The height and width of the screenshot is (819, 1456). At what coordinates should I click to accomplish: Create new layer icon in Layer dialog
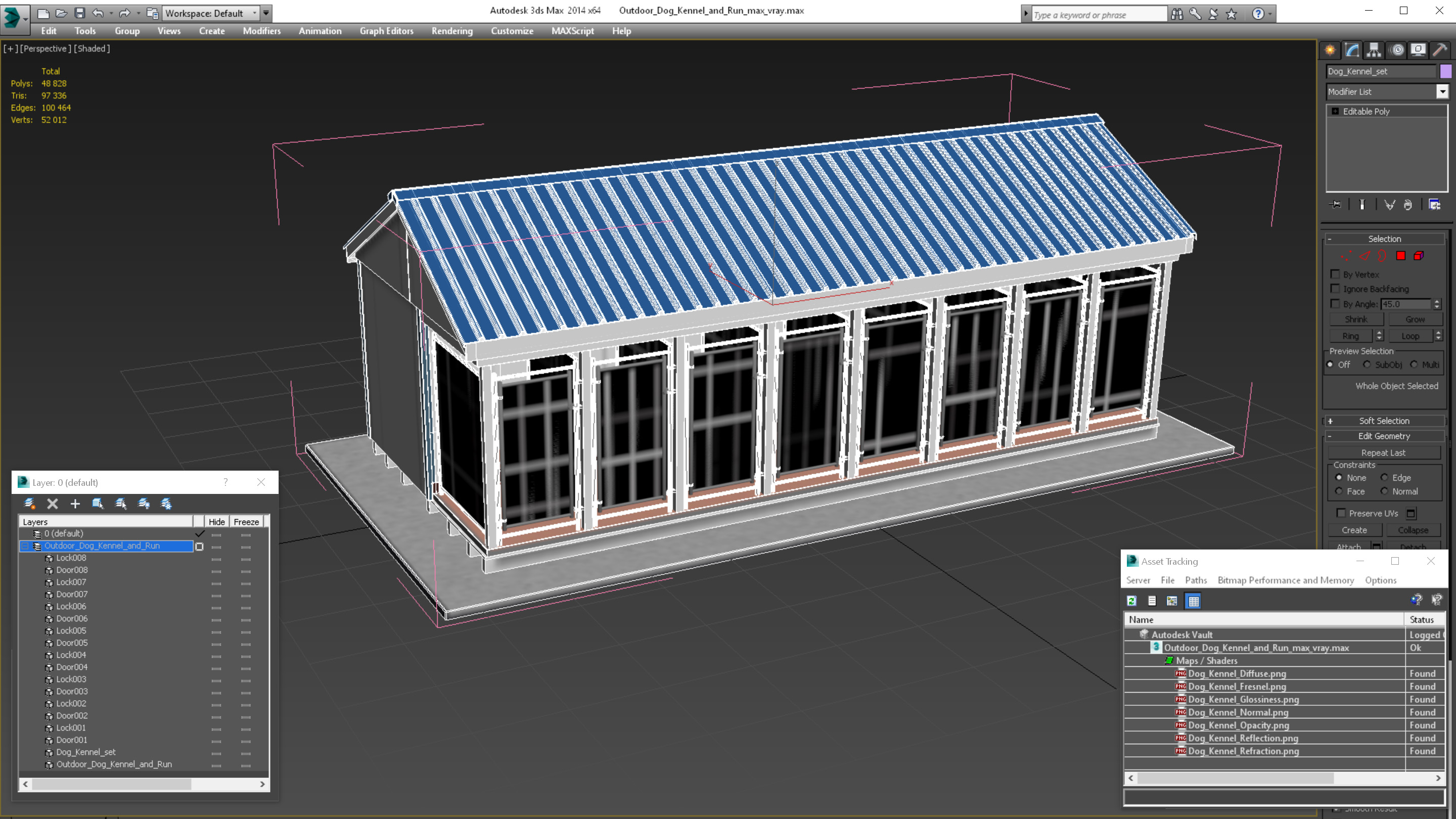[29, 504]
